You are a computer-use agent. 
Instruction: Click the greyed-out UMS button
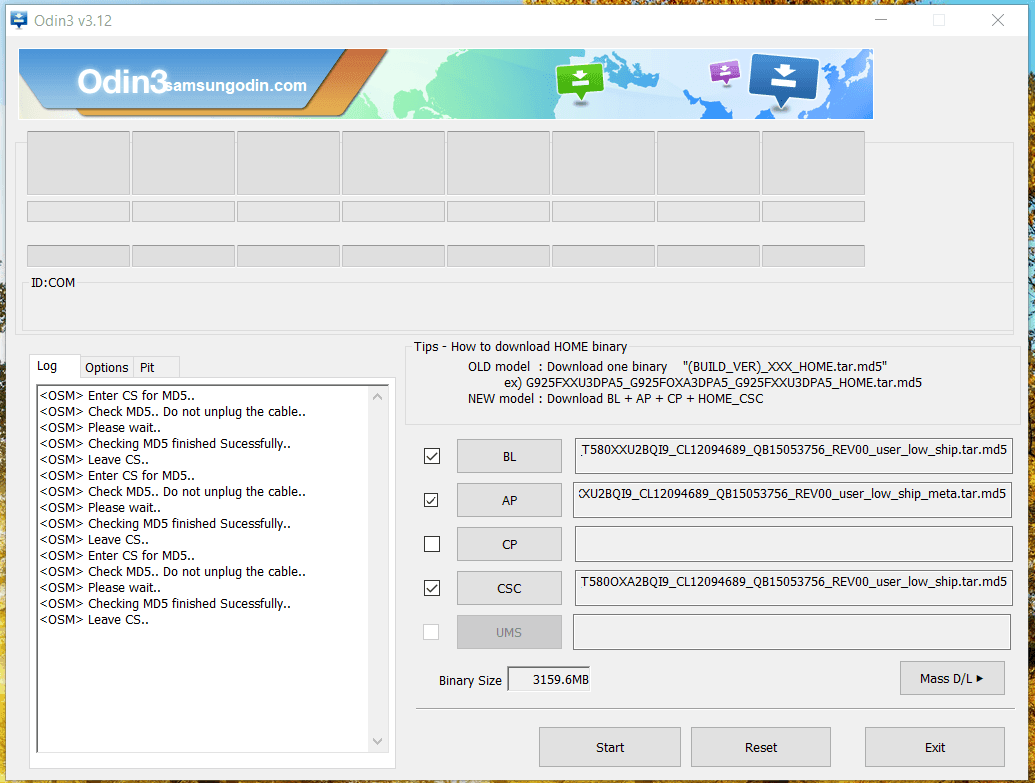coord(509,632)
